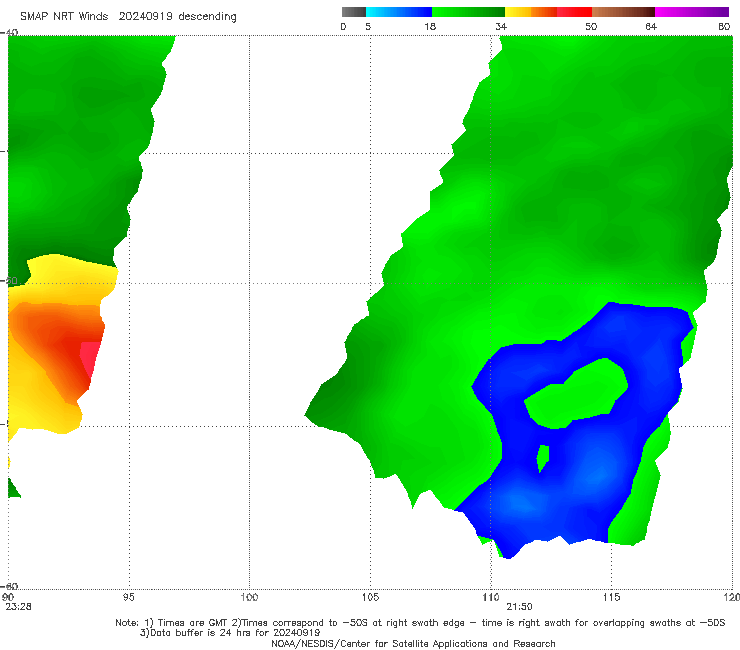Click the swath time '21:50'

coord(520,607)
